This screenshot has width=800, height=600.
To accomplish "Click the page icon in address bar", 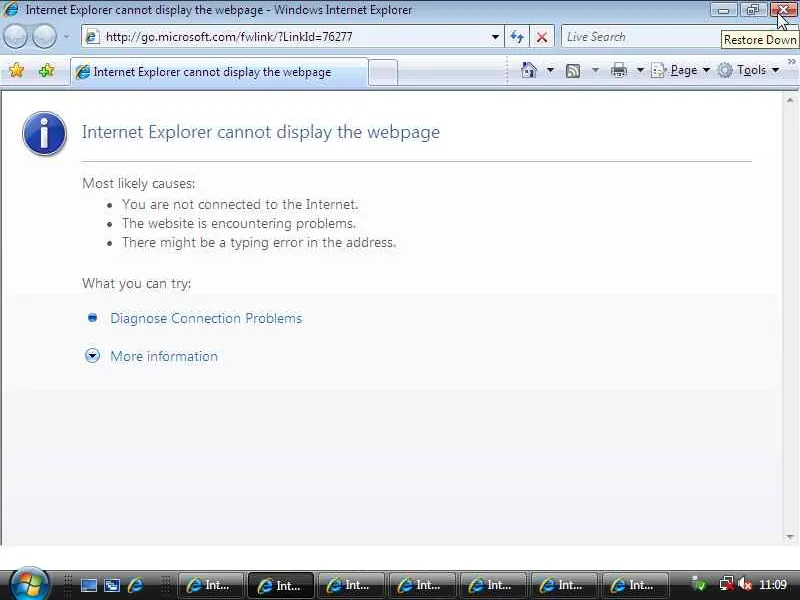I will pyautogui.click(x=92, y=37).
